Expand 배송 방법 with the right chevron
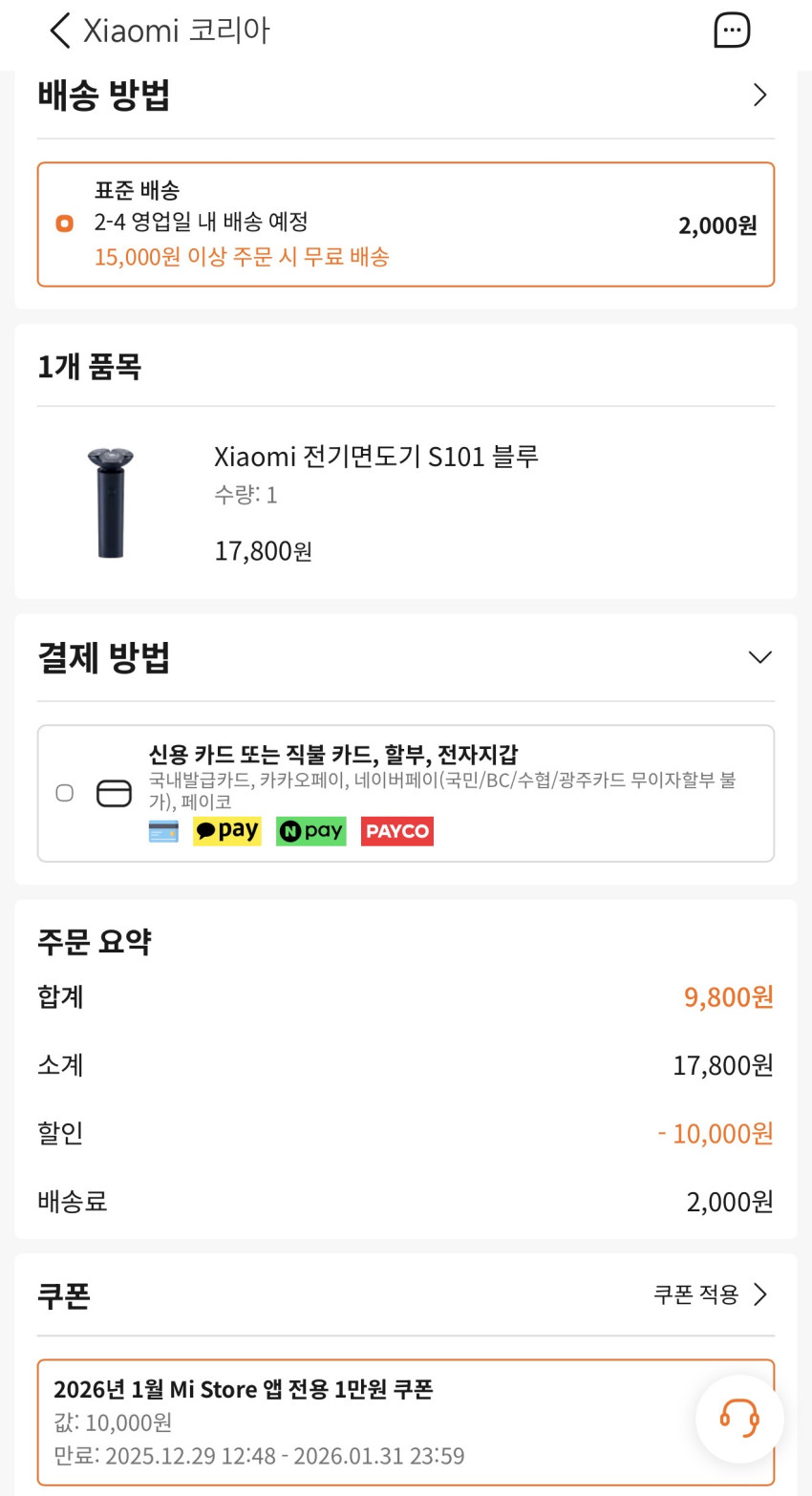 click(759, 95)
